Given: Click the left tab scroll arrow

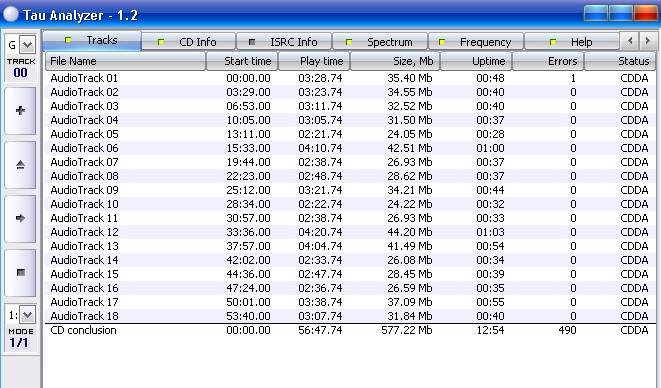Looking at the screenshot, I should pos(630,41).
